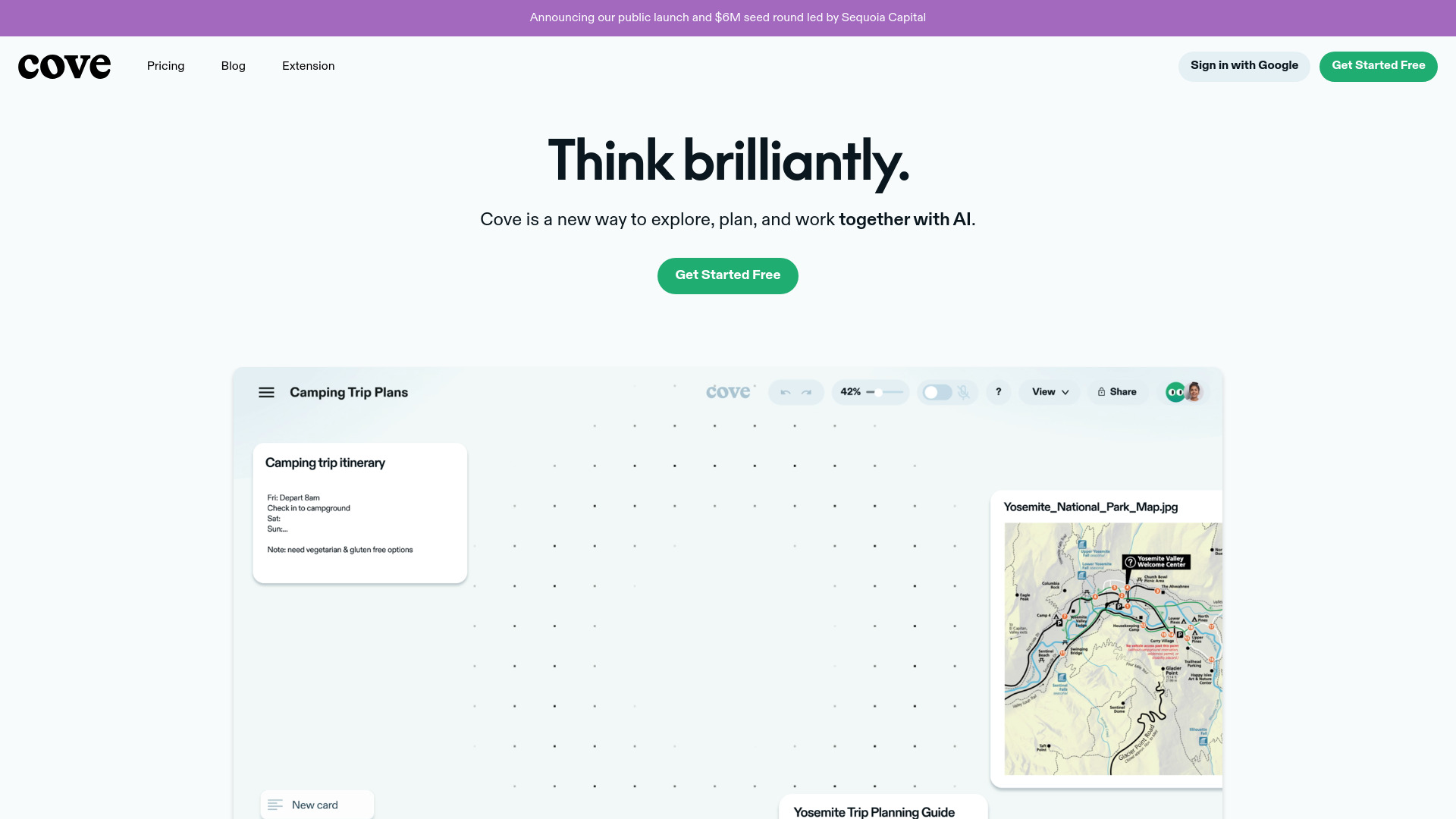The height and width of the screenshot is (819, 1456).
Task: Click the Pricing menu item
Action: point(165,66)
